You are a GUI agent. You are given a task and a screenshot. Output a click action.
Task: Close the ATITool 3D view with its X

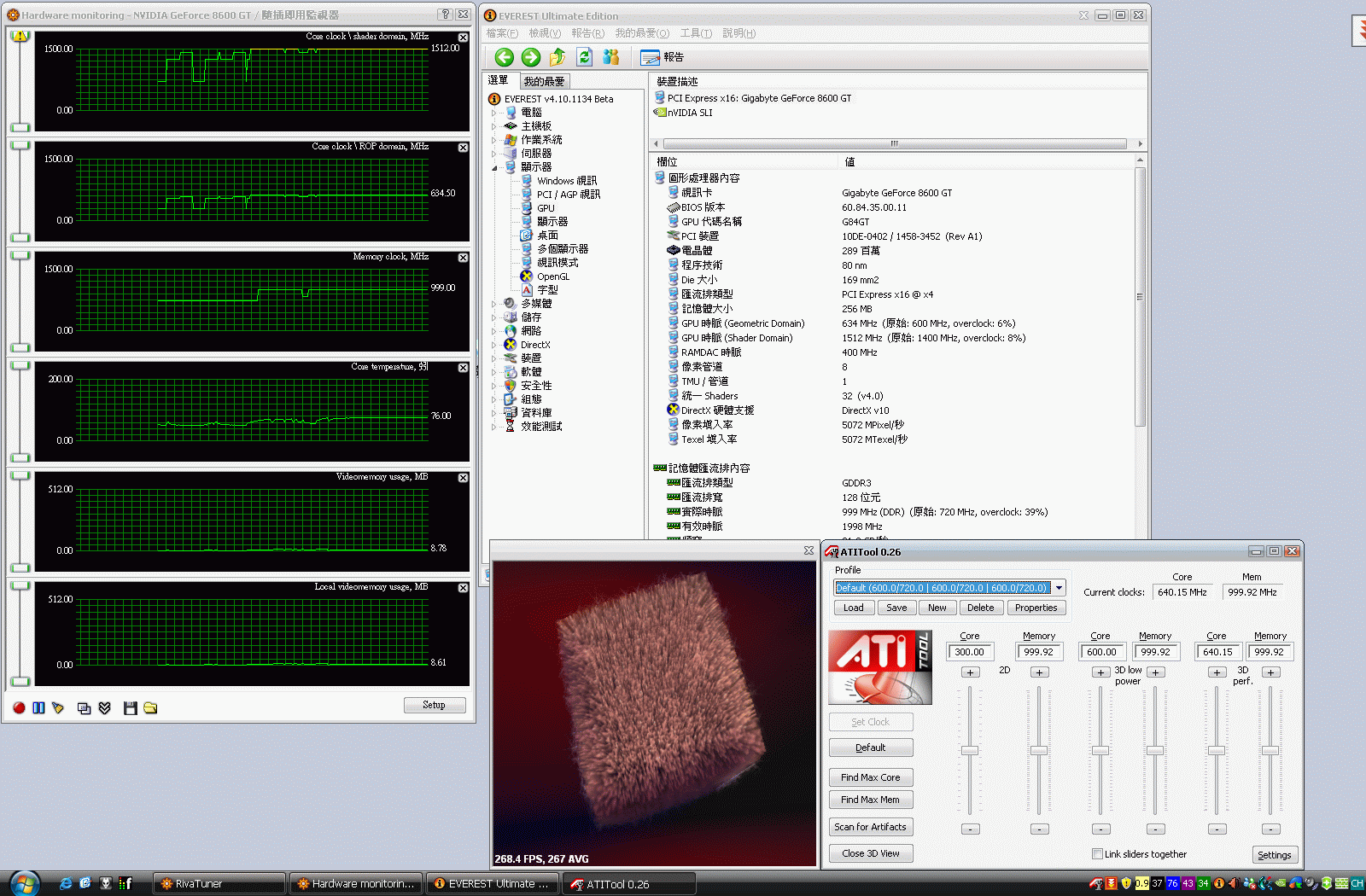[809, 550]
